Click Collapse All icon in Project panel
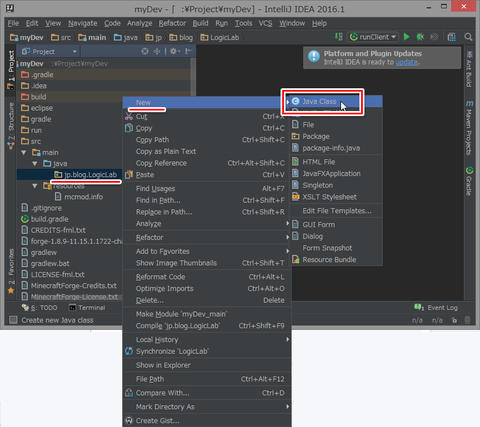 157,51
